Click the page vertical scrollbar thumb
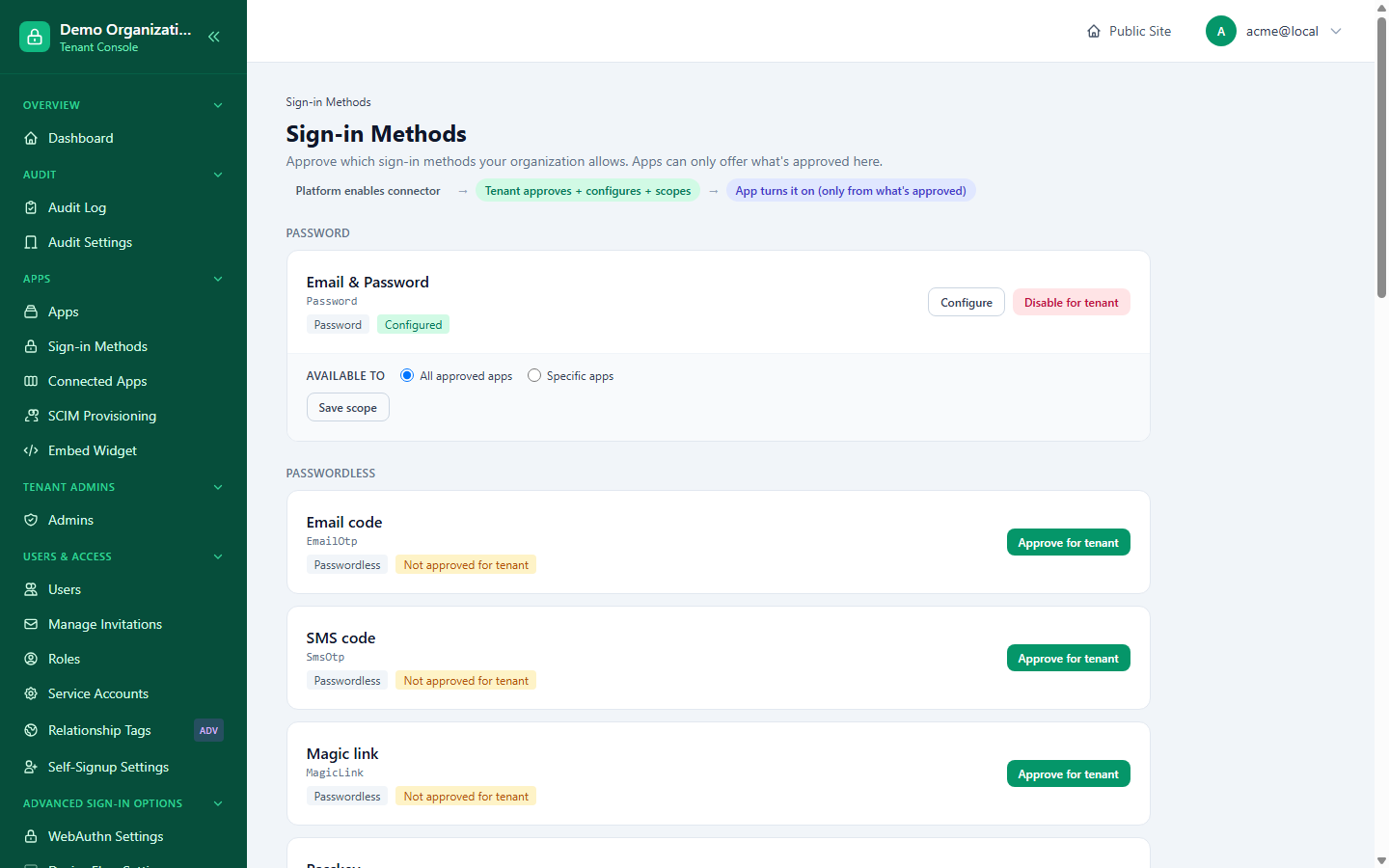The image size is (1389, 868). (x=1381, y=158)
